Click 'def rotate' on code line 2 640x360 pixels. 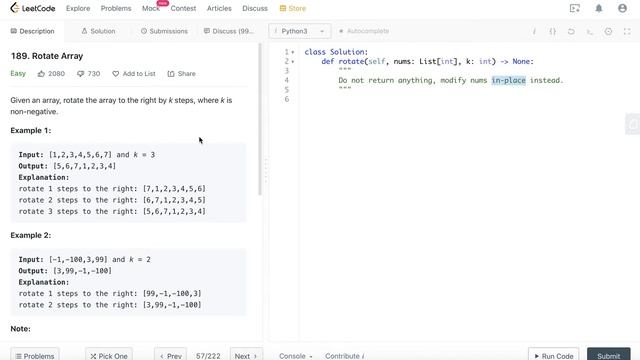coord(342,62)
